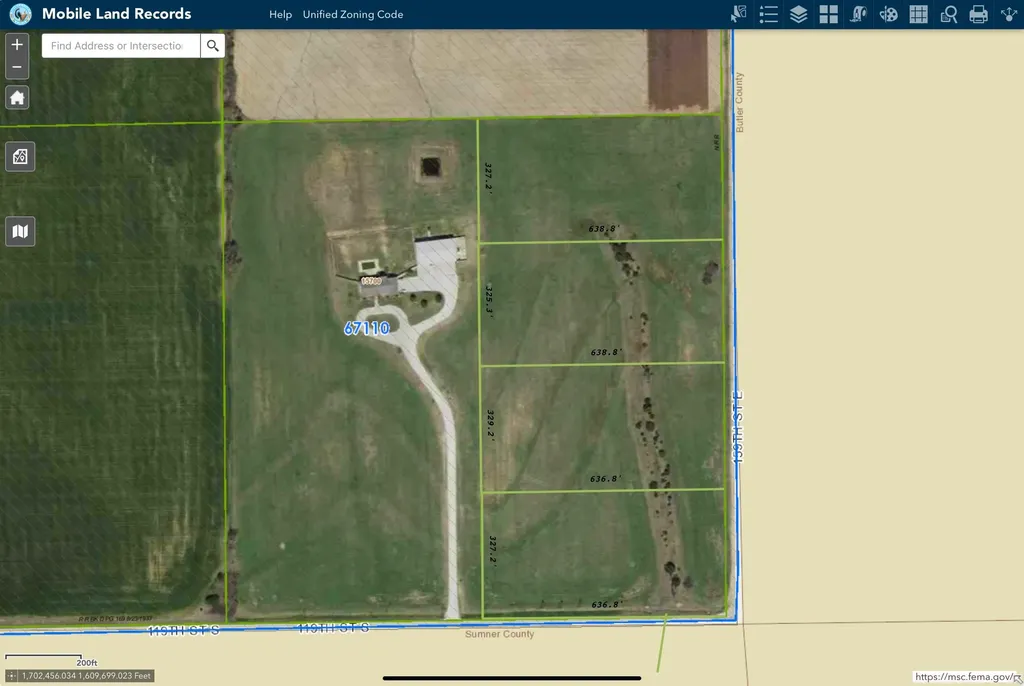Return to default extent via Home button
Image resolution: width=1024 pixels, height=686 pixels.
click(17, 98)
